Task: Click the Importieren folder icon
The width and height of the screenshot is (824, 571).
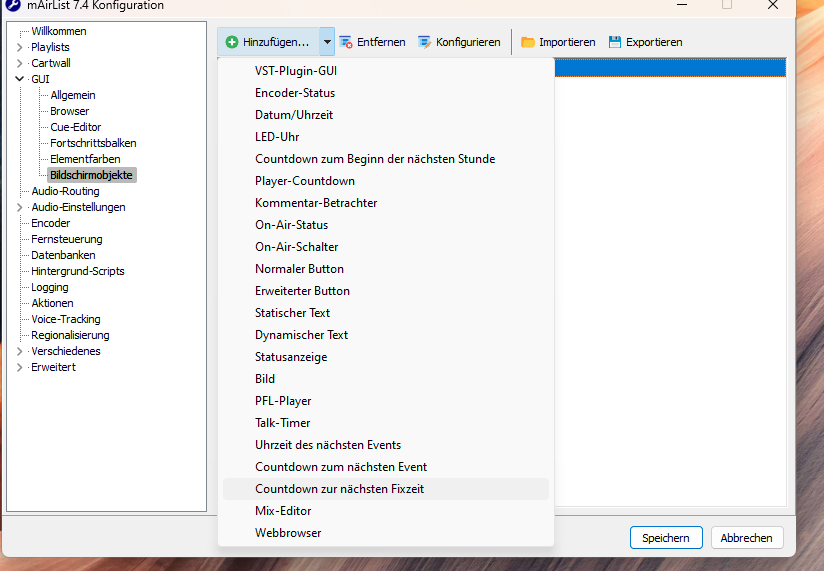Action: coord(527,42)
